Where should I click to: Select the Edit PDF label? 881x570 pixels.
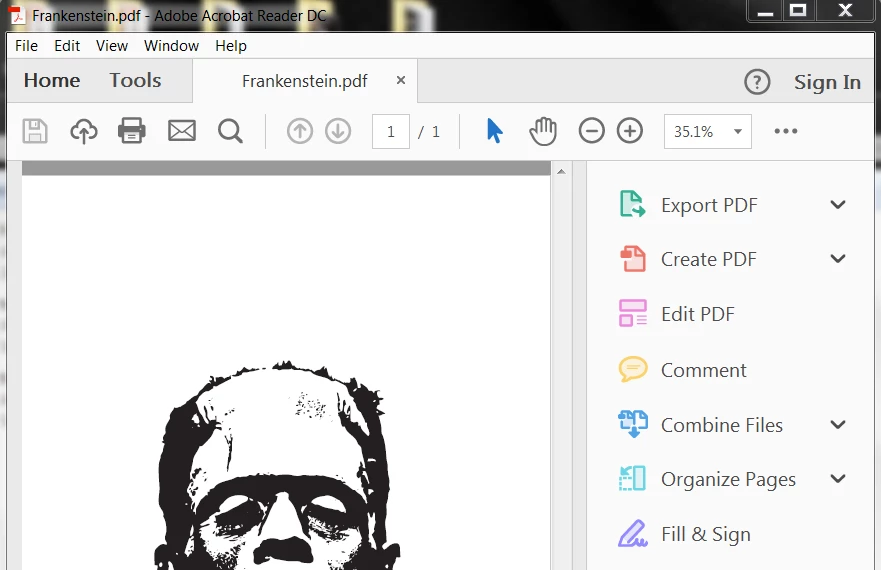click(698, 314)
